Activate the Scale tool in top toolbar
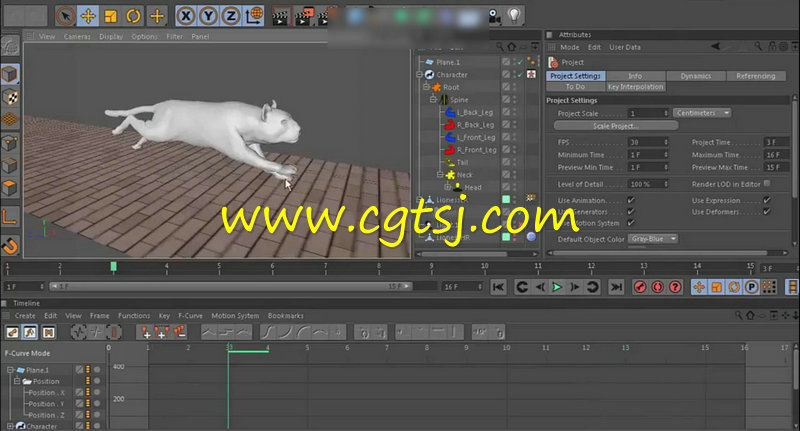Image resolution: width=800 pixels, height=431 pixels. (111, 16)
